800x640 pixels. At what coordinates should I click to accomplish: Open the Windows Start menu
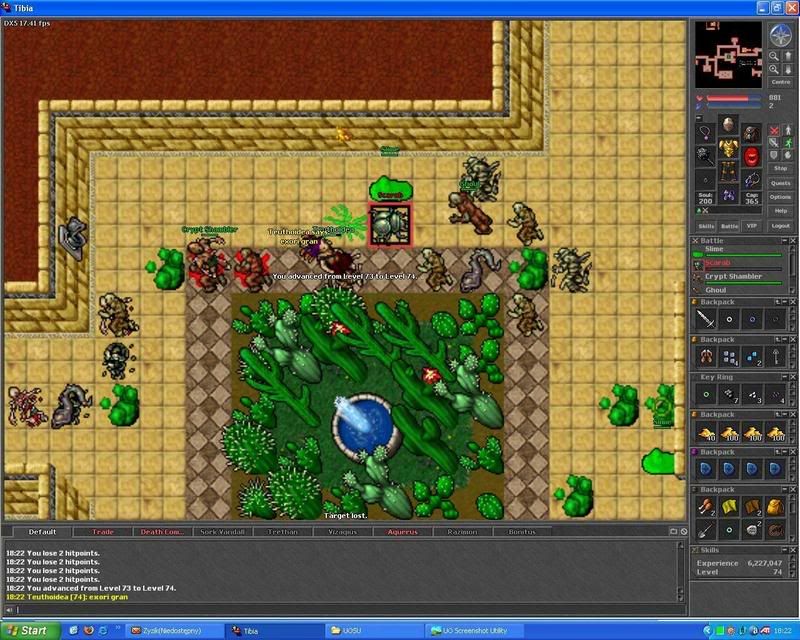29,631
